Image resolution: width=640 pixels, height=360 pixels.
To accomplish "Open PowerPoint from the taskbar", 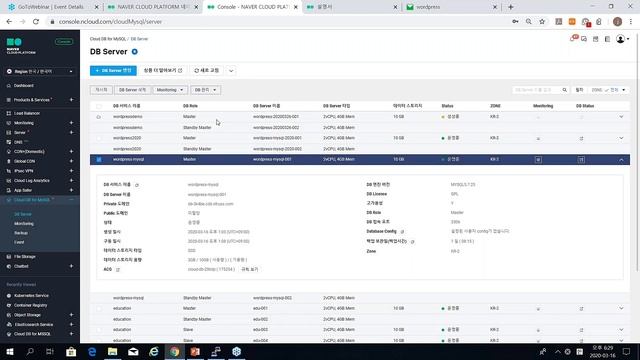I will (x=195, y=352).
